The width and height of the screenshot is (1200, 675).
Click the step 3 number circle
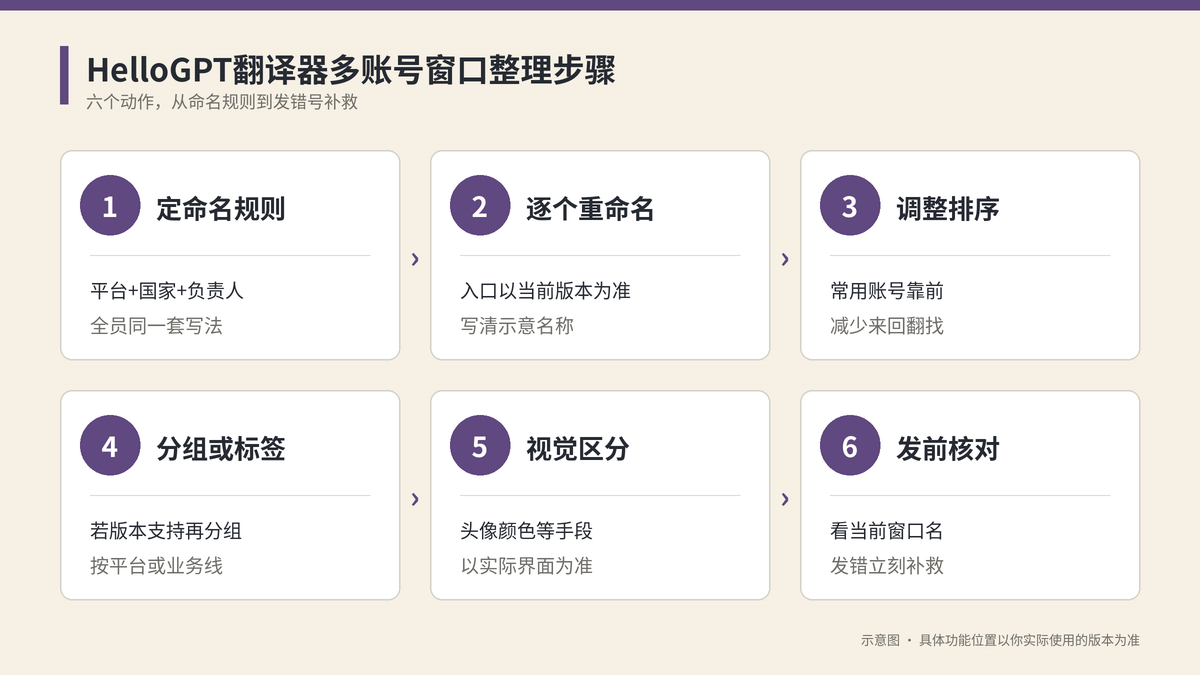click(850, 207)
